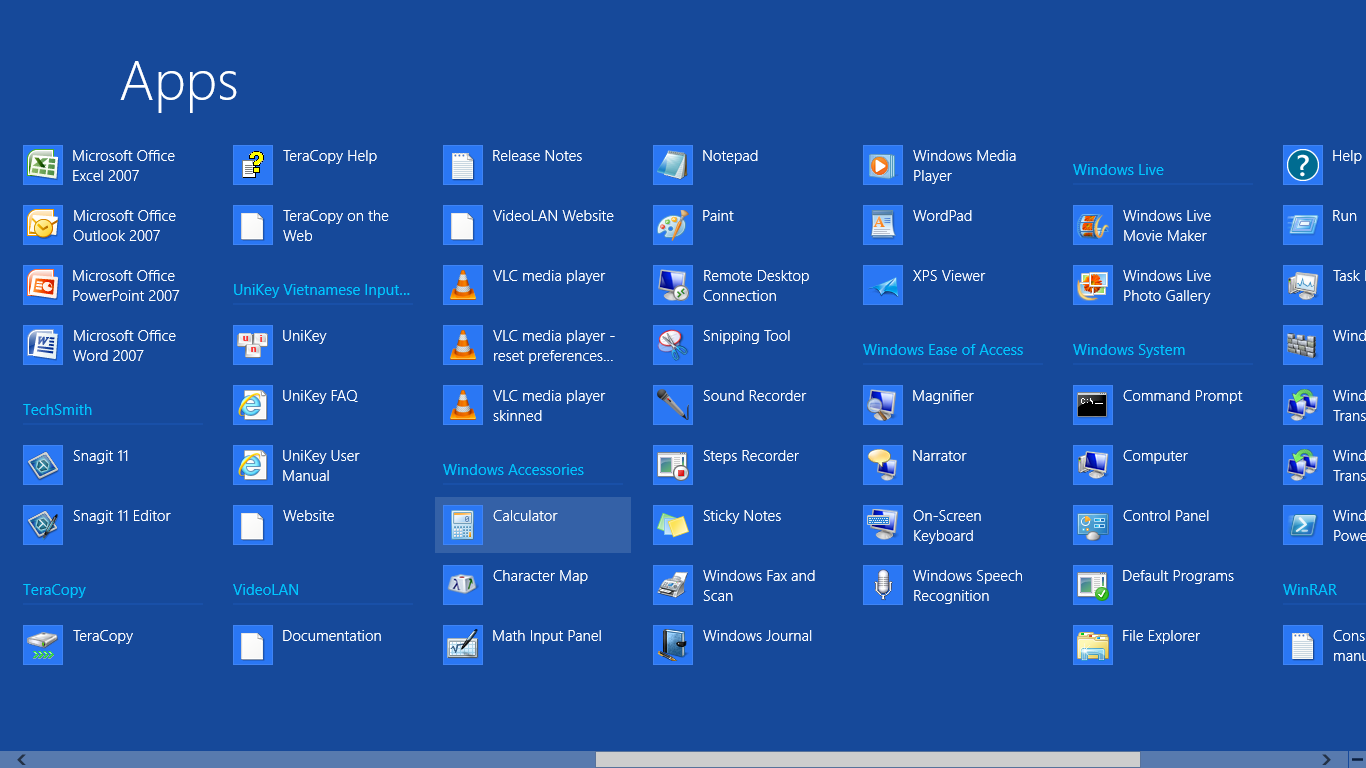Open the Snagit 11 app icon

43,465
